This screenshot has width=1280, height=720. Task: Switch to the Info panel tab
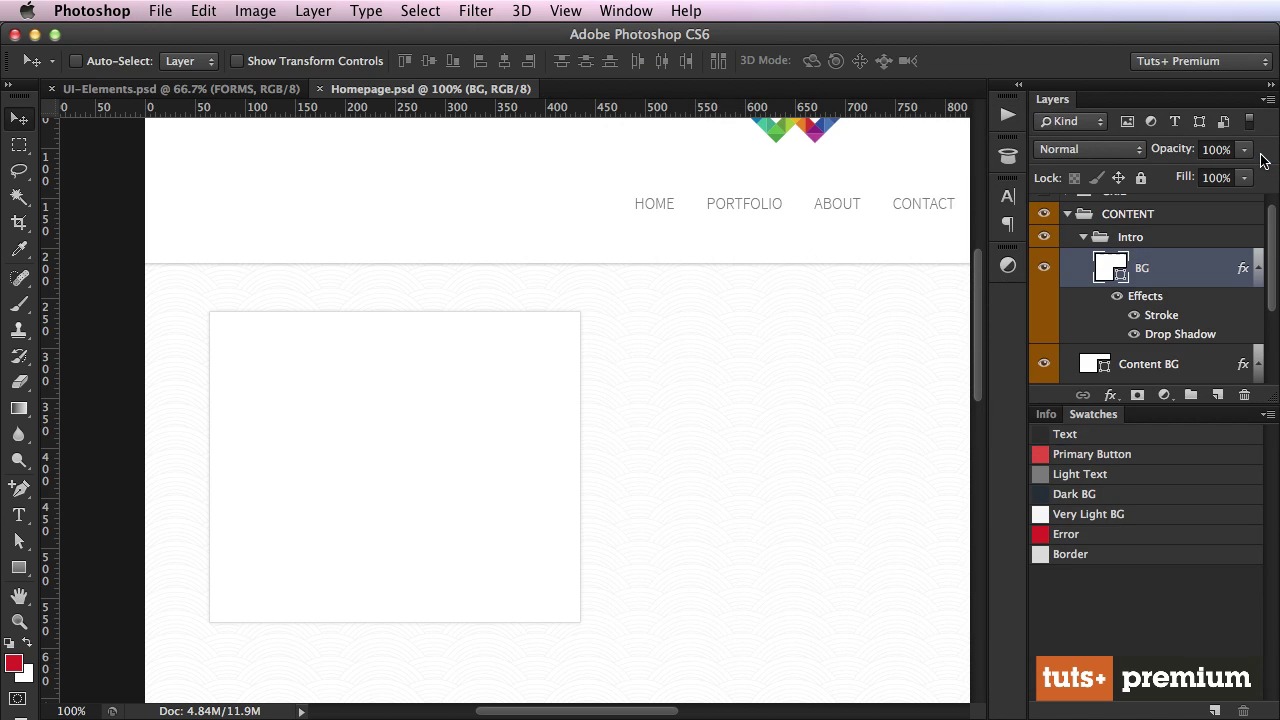(x=1045, y=414)
